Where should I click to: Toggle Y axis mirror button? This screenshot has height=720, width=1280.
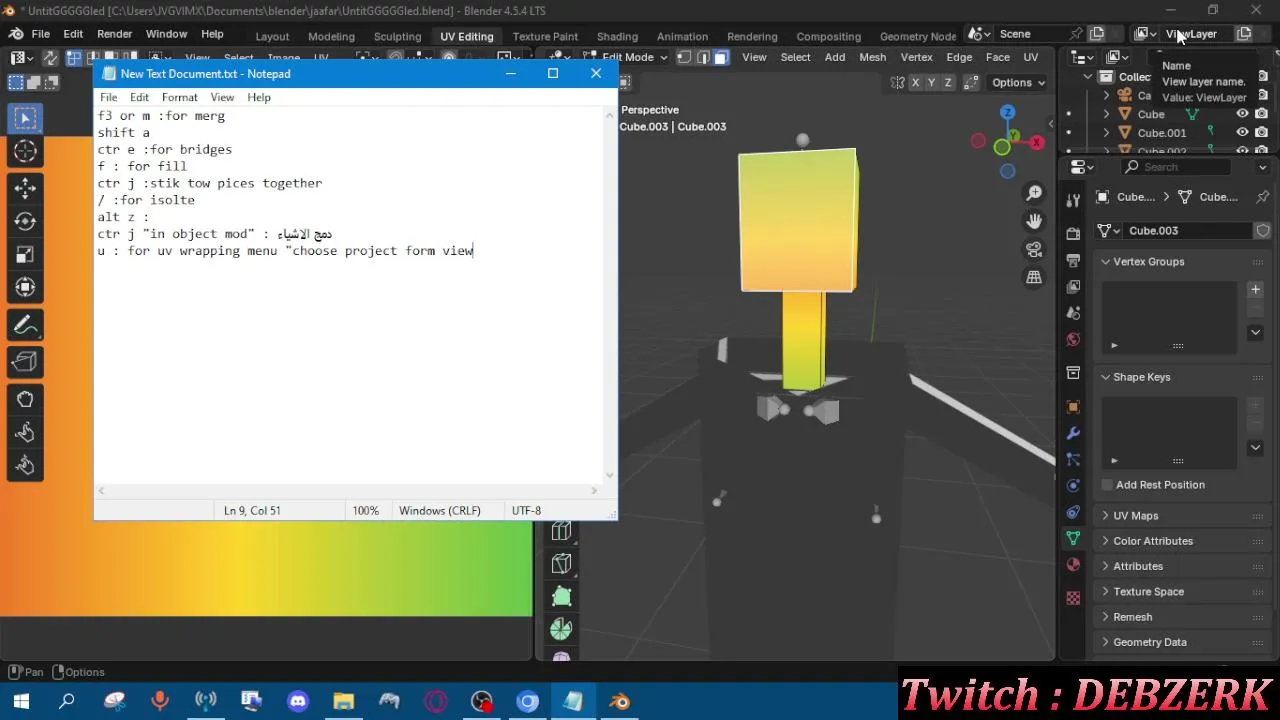click(931, 83)
